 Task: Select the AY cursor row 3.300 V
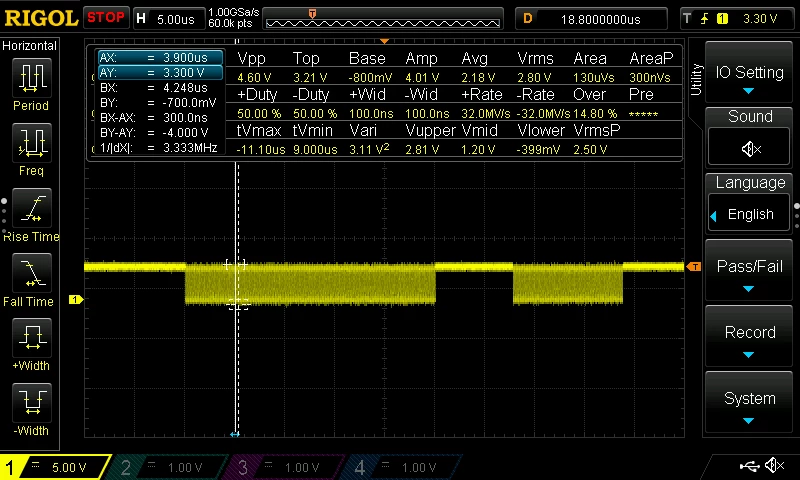[160, 72]
